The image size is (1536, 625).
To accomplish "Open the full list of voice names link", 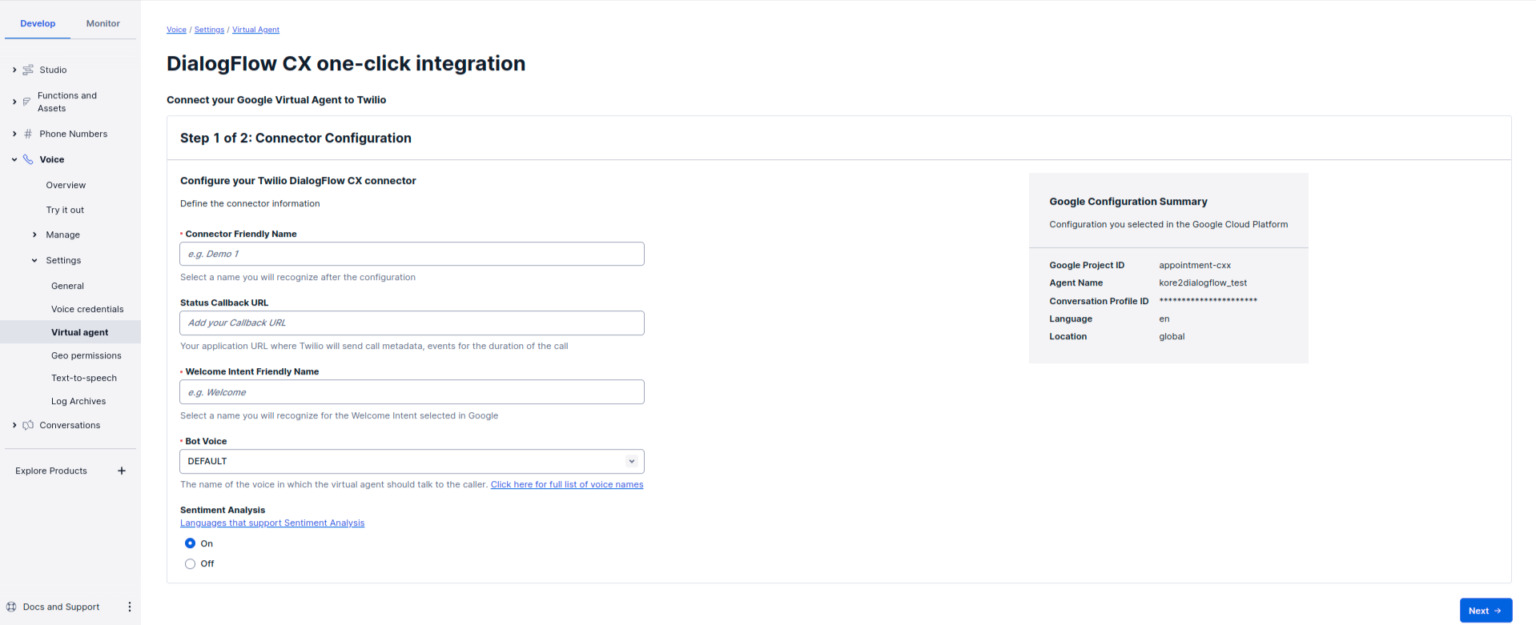I will point(567,484).
